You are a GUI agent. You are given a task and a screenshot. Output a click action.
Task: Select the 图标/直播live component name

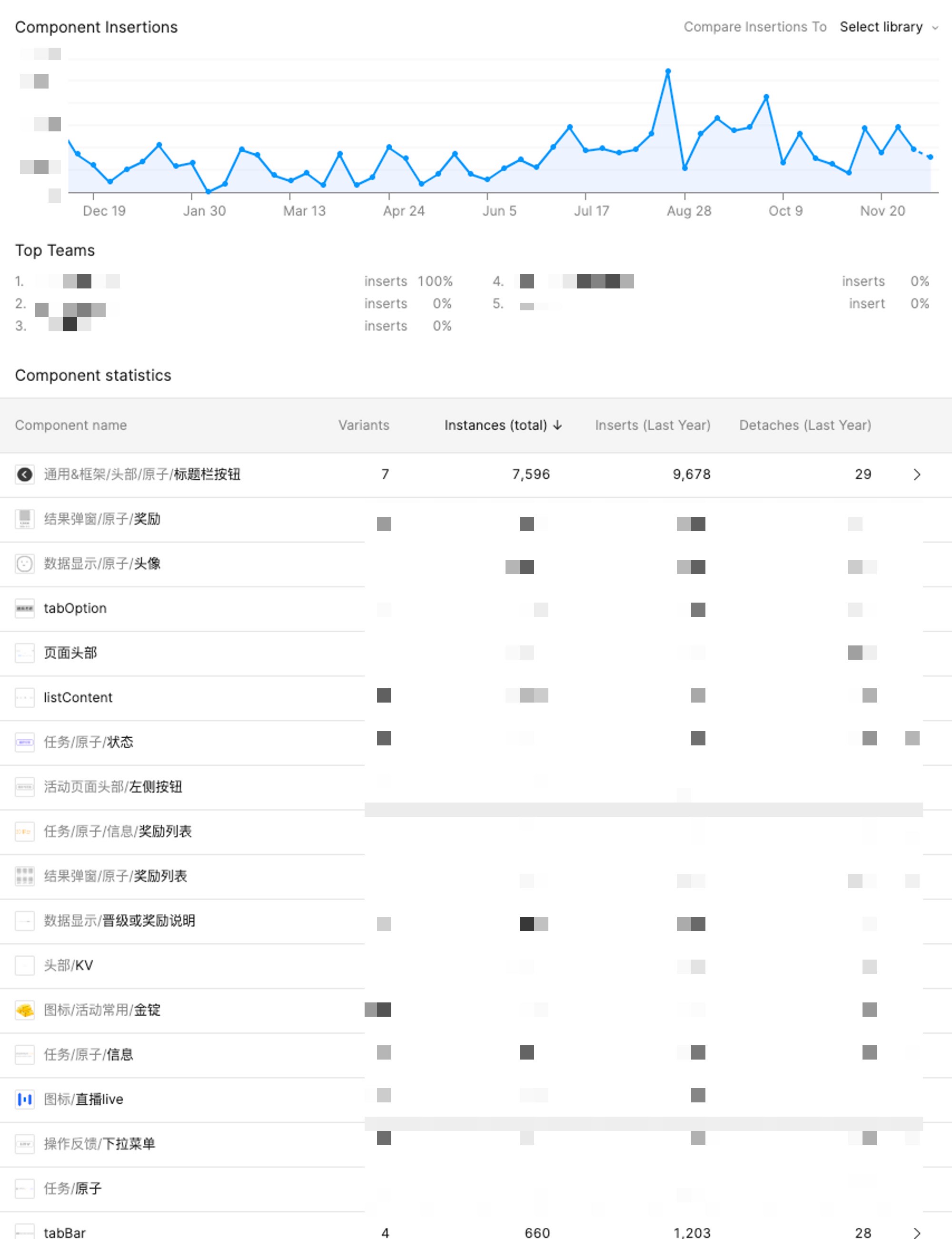[84, 1099]
